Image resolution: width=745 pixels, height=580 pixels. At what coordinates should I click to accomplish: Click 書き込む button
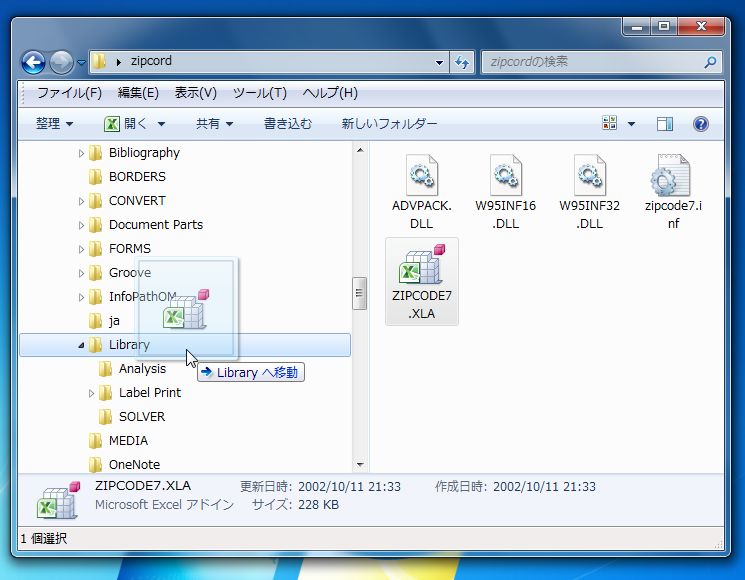(287, 124)
